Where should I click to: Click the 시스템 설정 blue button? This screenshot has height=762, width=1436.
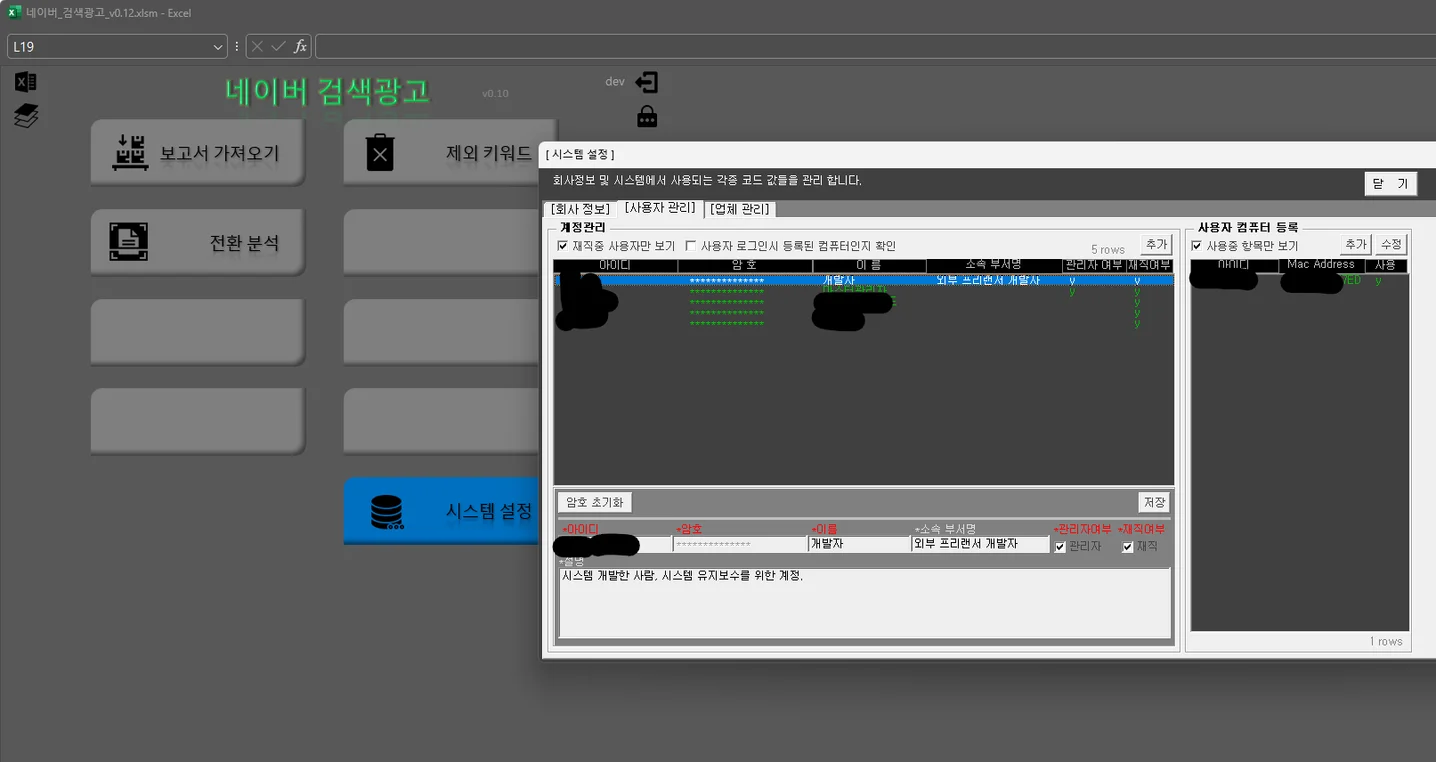(440, 511)
